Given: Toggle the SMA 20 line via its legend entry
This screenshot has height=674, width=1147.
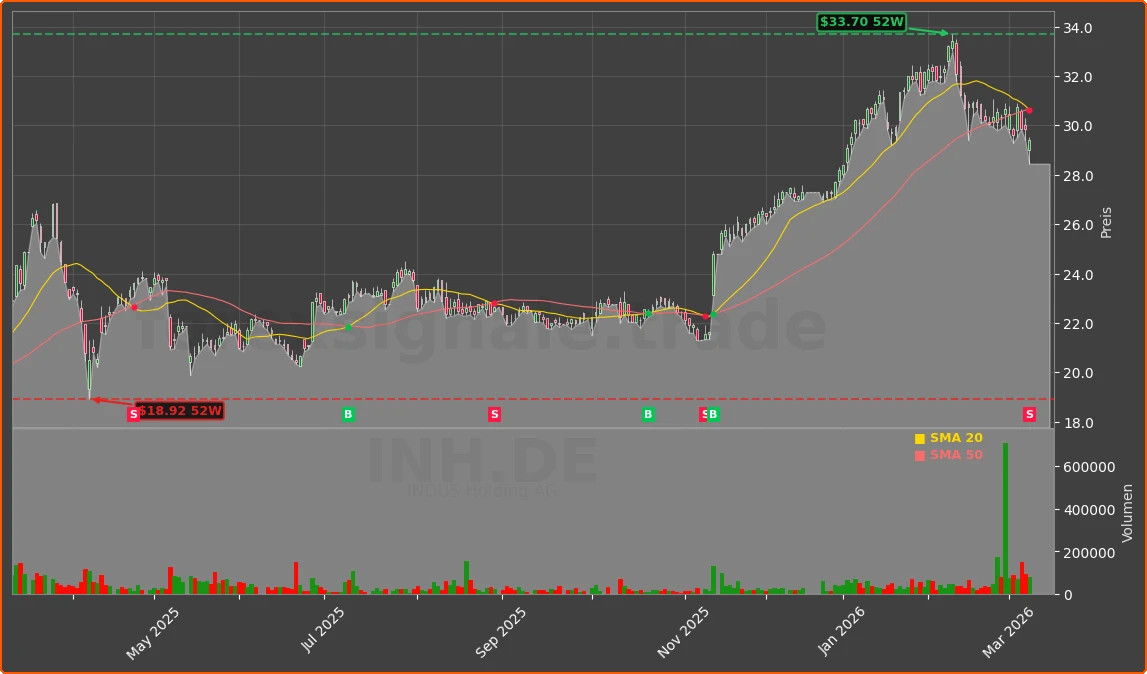Looking at the screenshot, I should point(955,437).
